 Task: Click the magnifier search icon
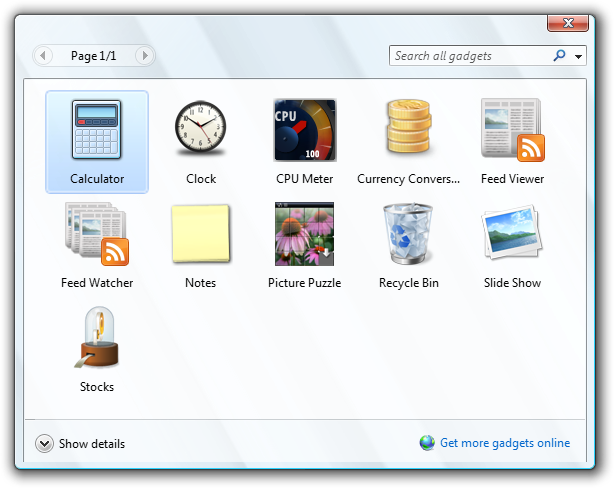(x=559, y=56)
